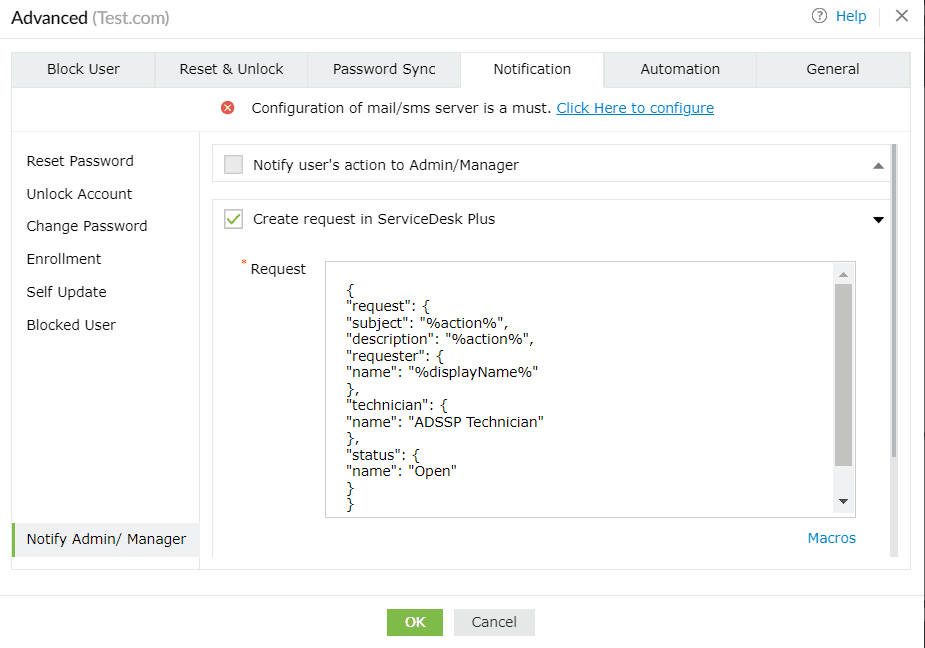
Task: Open the Enrollment section
Action: (x=63, y=258)
